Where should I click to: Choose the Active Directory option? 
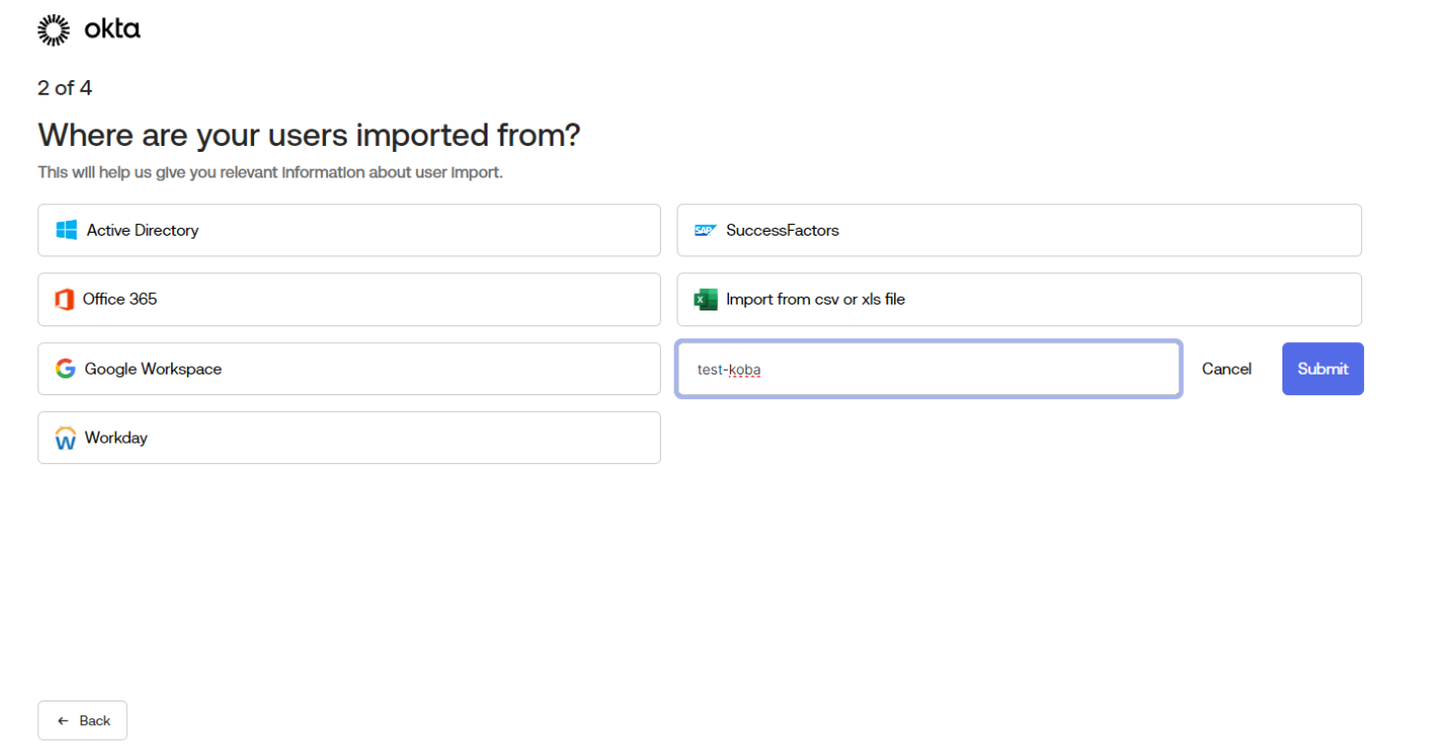[349, 230]
